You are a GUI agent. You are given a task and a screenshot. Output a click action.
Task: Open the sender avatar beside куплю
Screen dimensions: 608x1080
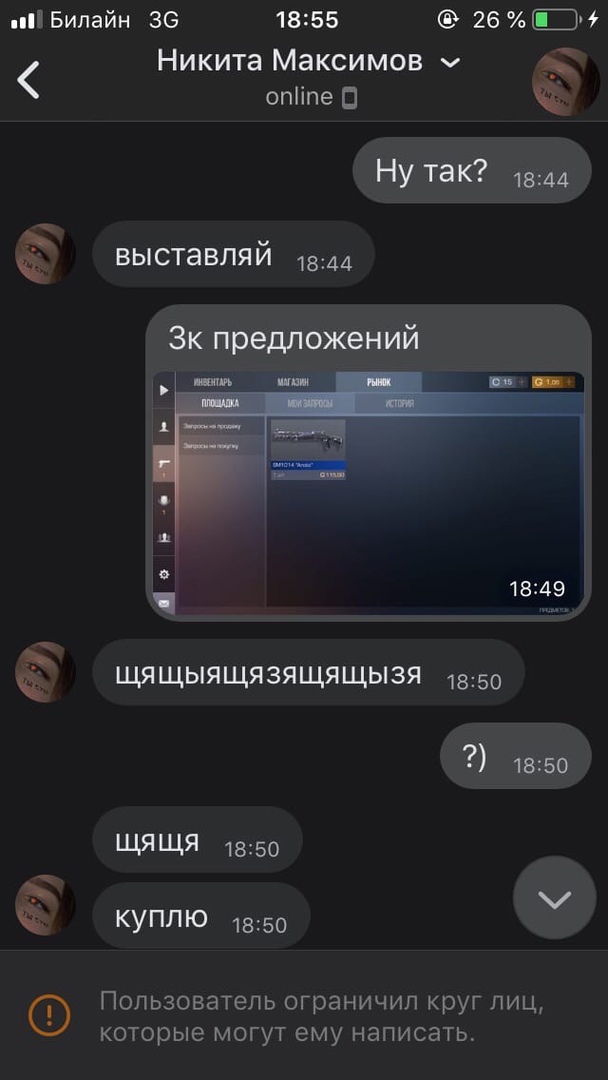[45, 904]
